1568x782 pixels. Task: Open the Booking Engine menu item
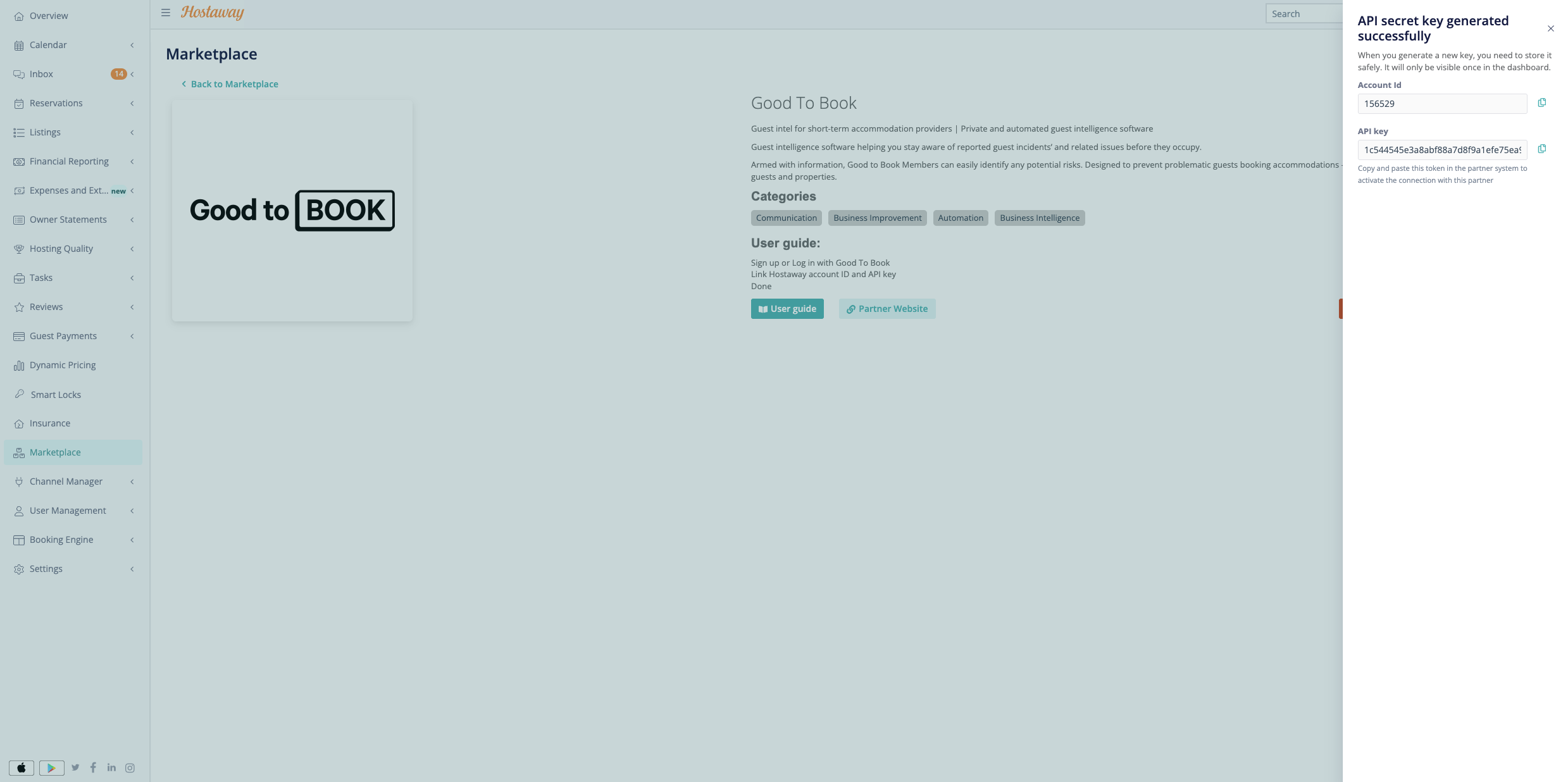tap(73, 540)
